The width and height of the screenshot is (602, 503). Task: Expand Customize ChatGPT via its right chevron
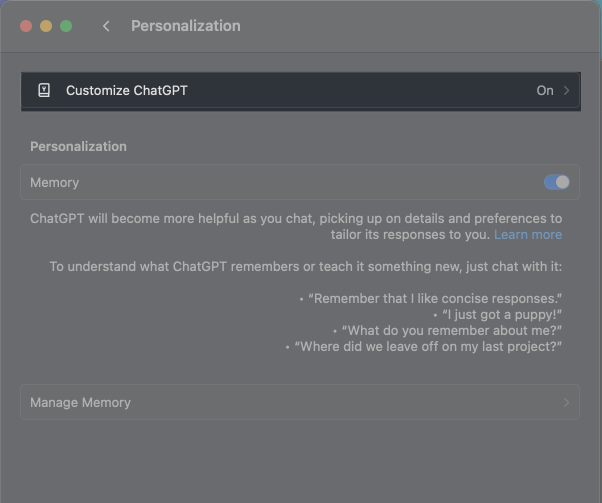[567, 90]
